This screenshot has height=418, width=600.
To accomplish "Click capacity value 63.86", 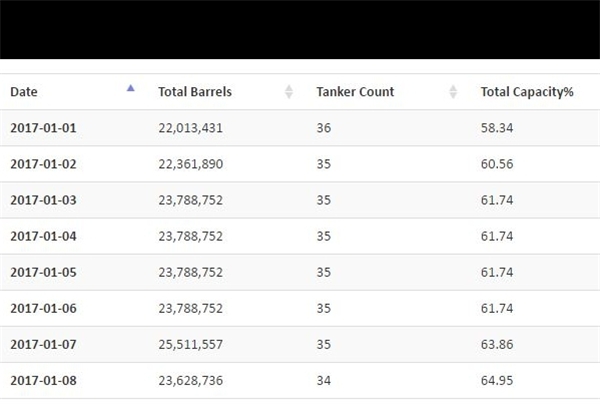I will pyautogui.click(x=497, y=344).
